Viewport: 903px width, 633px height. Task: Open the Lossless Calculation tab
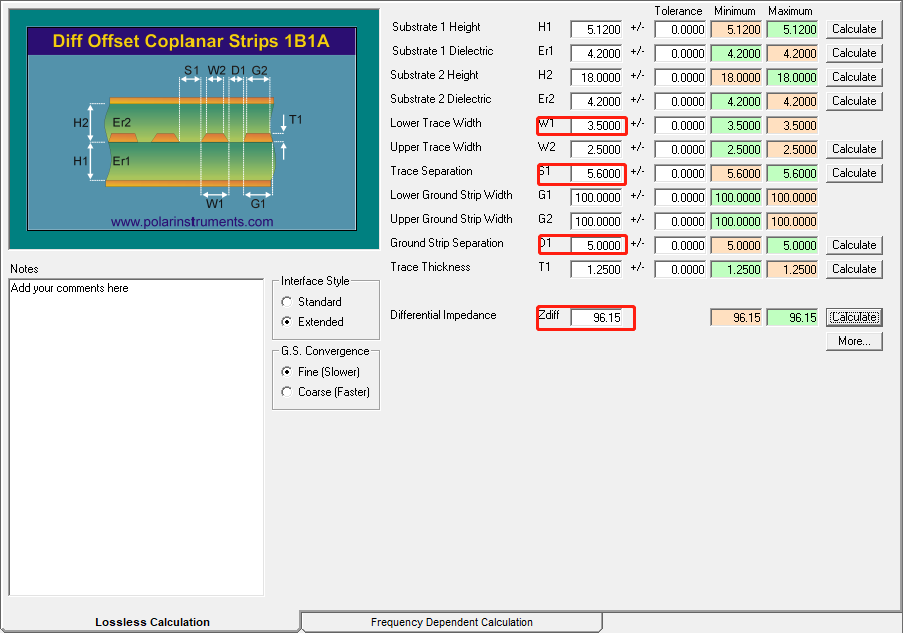(x=152, y=622)
